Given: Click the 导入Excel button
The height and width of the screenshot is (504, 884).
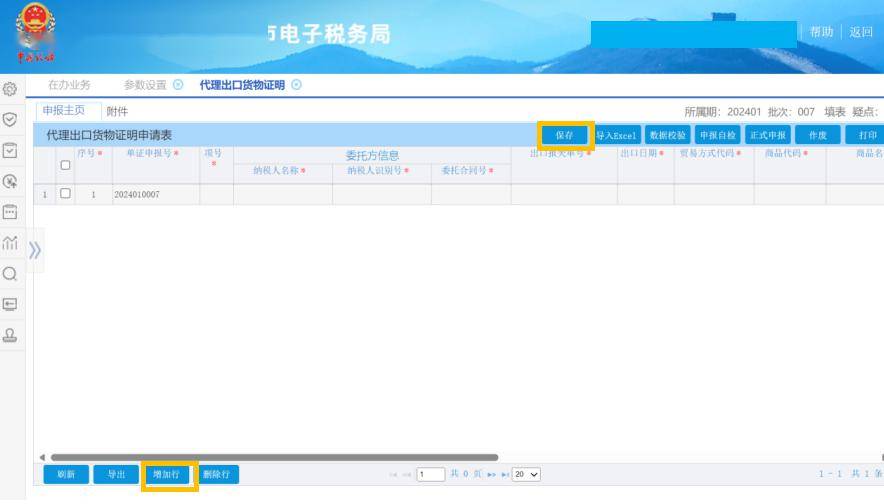Looking at the screenshot, I should click(616, 135).
